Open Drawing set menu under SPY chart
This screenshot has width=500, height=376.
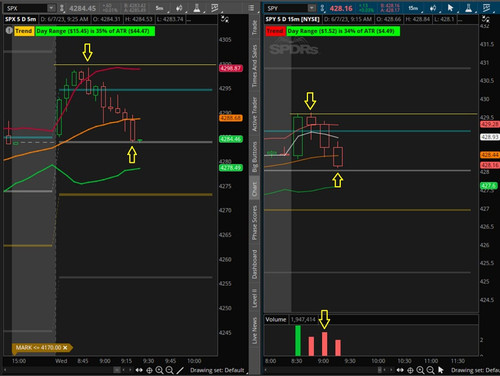pyautogui.click(x=475, y=370)
